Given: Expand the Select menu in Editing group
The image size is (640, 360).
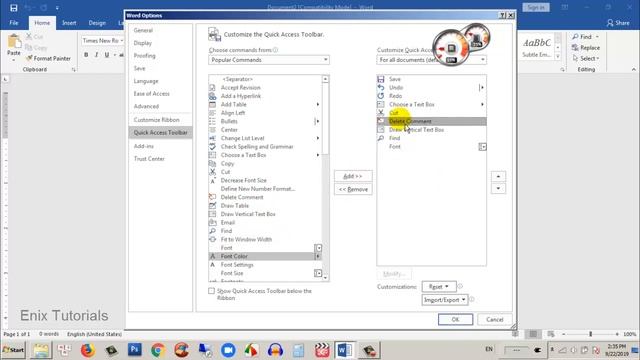Looking at the screenshot, I should click(586, 59).
